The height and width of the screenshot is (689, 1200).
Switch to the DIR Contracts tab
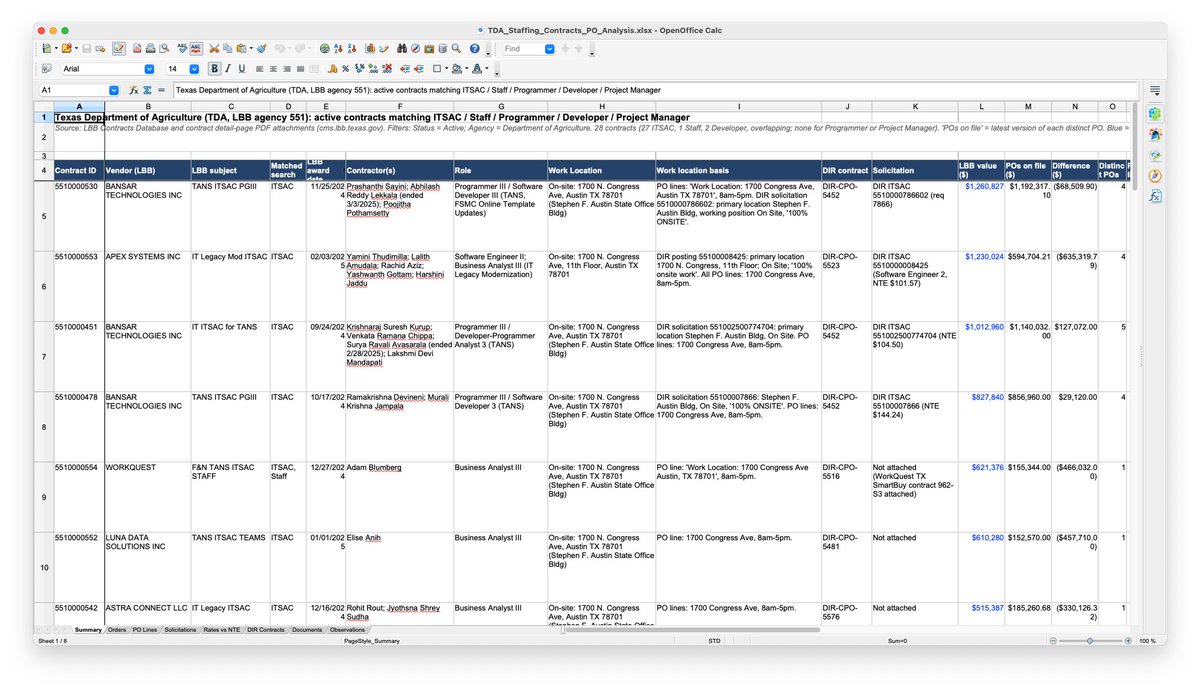pos(266,630)
